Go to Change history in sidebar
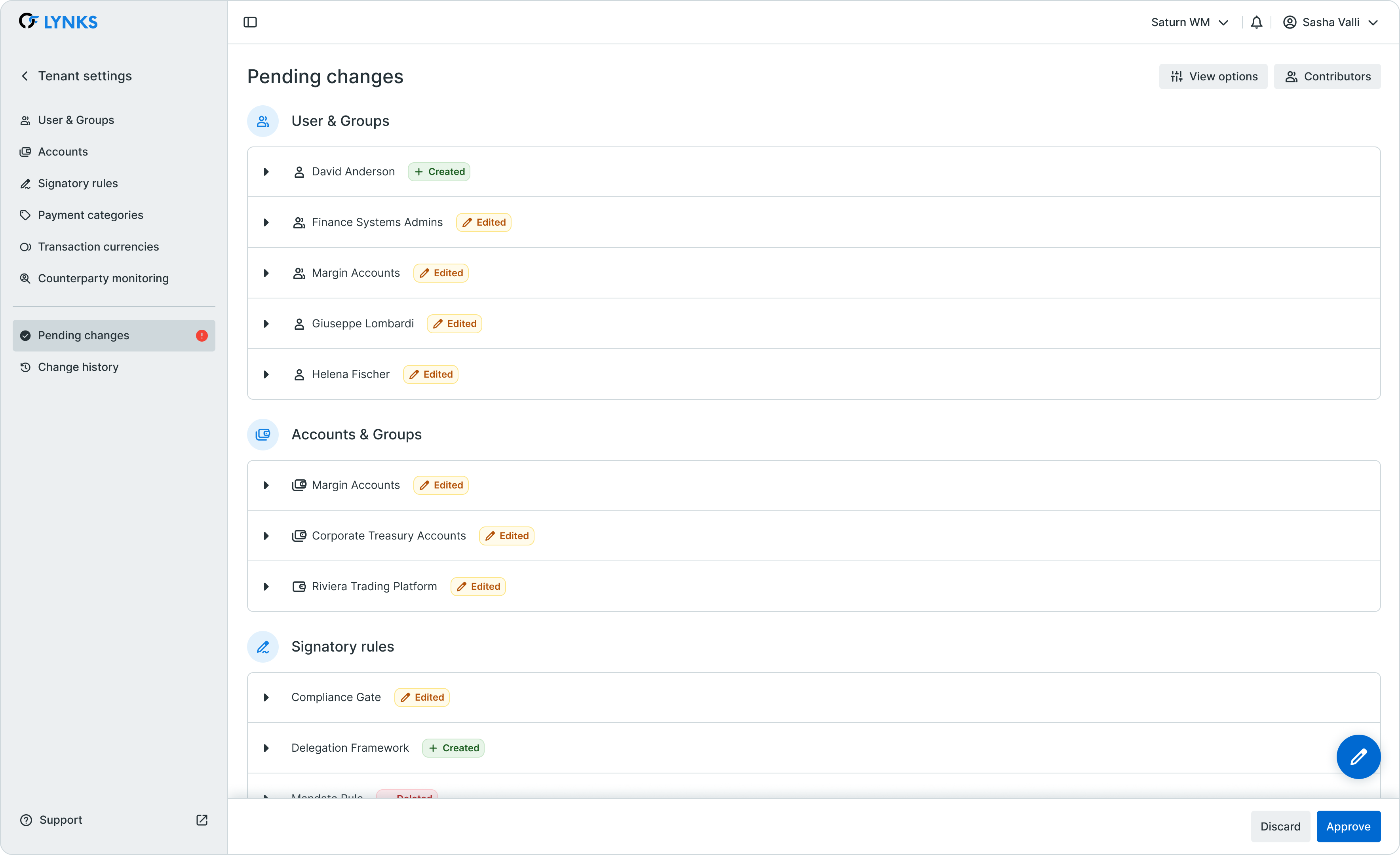The width and height of the screenshot is (1400, 855). 78,367
